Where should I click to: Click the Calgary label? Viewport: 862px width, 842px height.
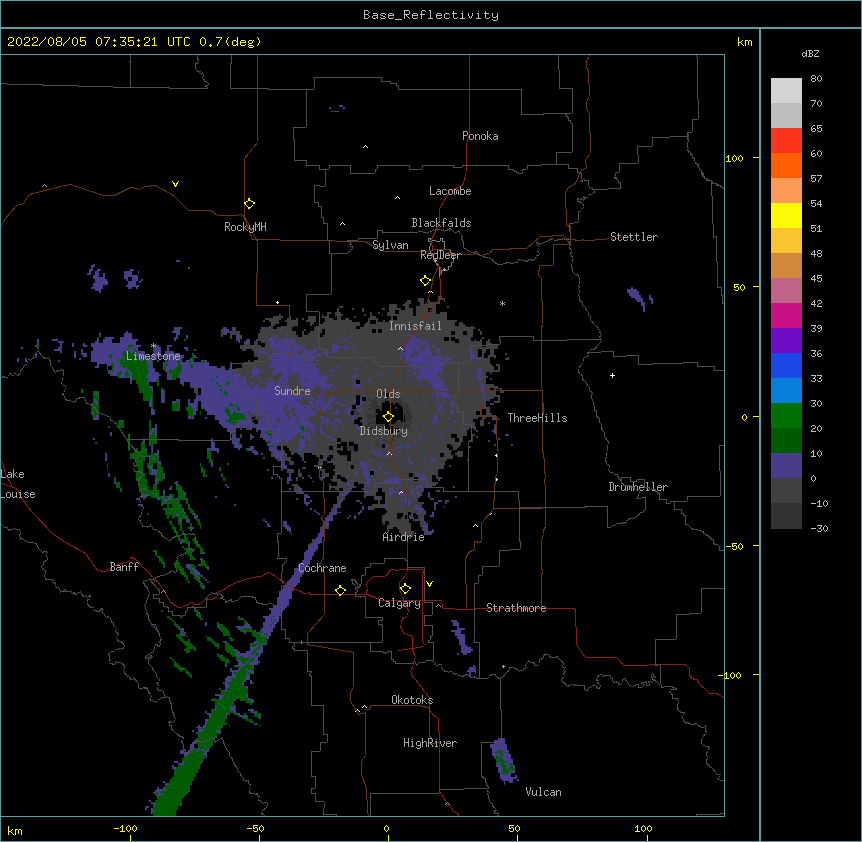coord(400,603)
